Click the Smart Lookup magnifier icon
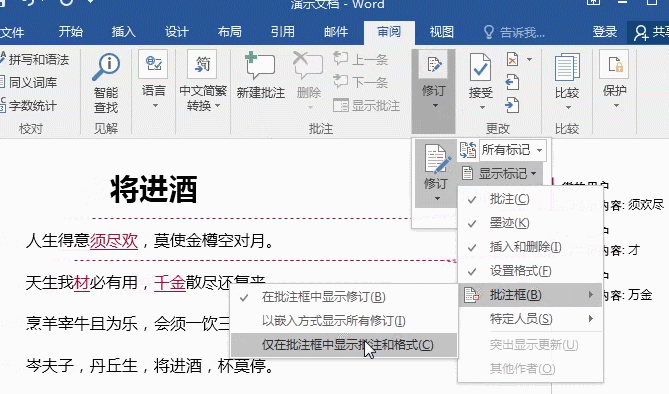 tap(106, 67)
